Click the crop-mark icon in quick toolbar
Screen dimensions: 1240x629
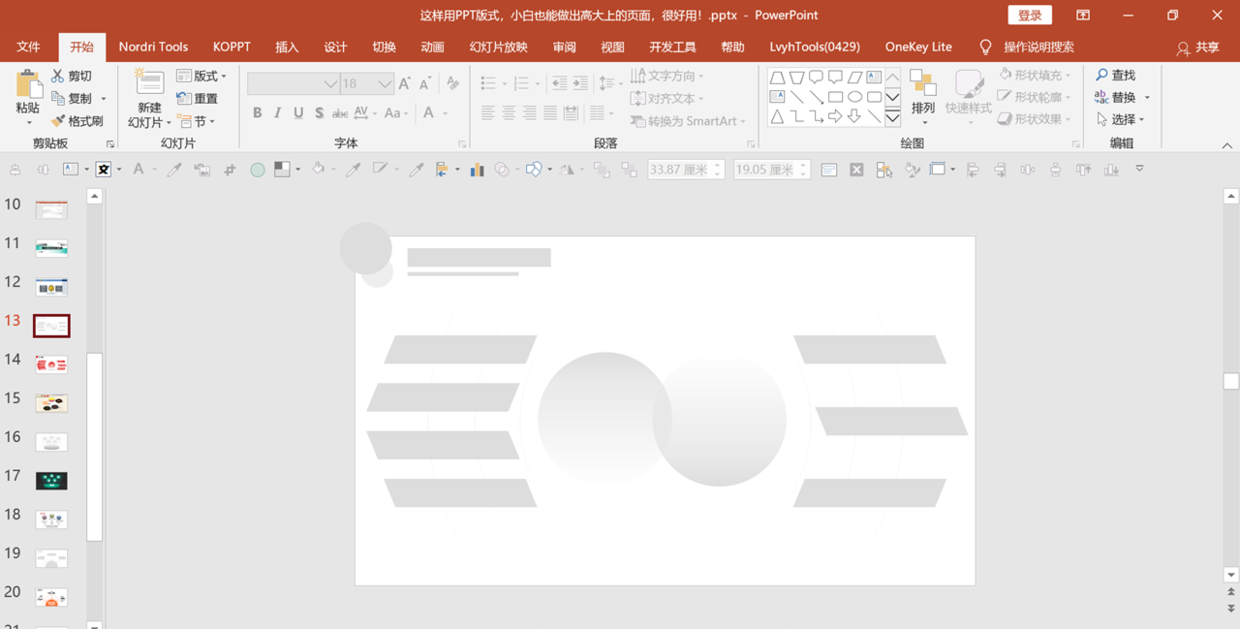click(x=229, y=170)
